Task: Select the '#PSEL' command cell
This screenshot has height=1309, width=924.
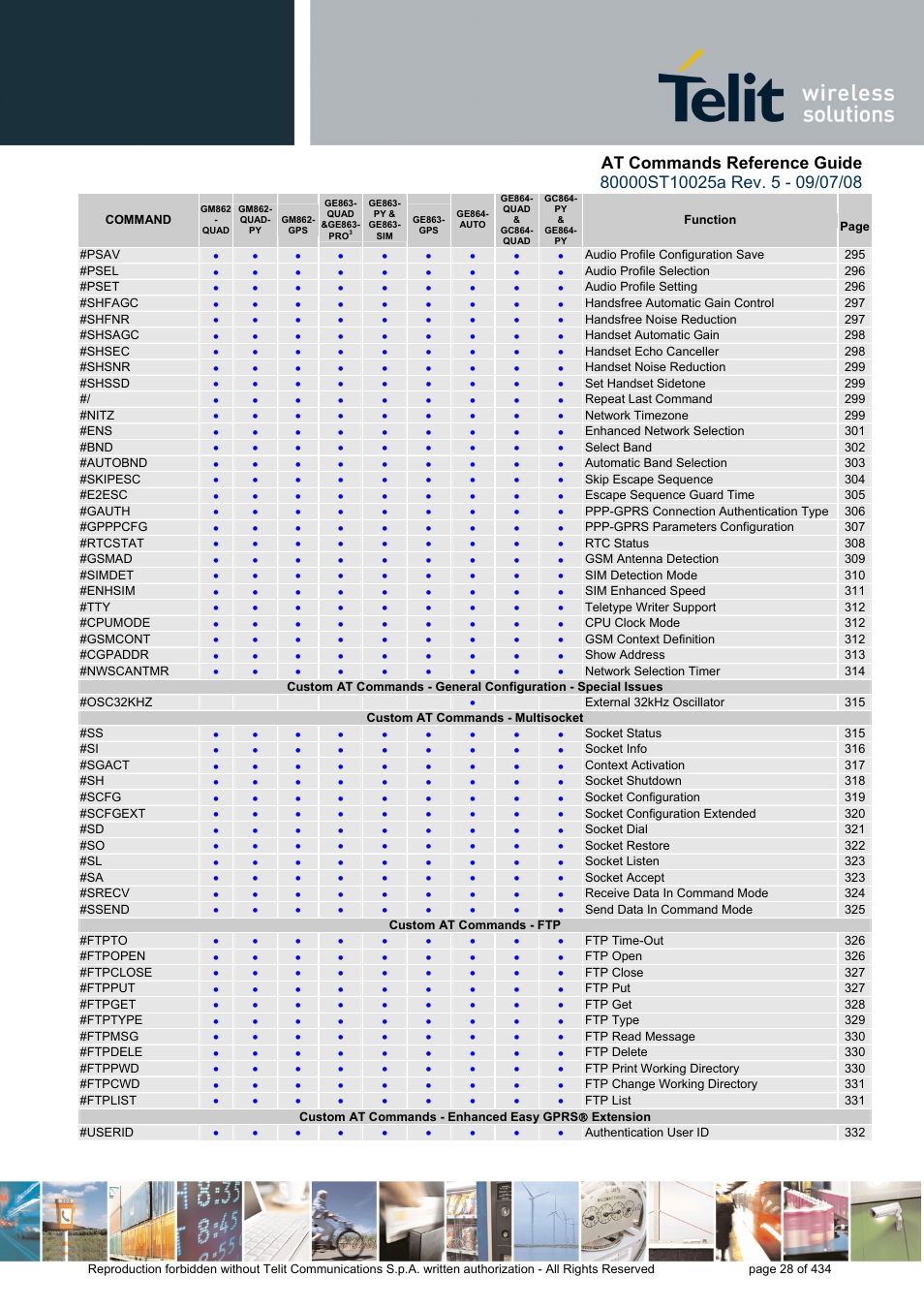Action: [99, 271]
